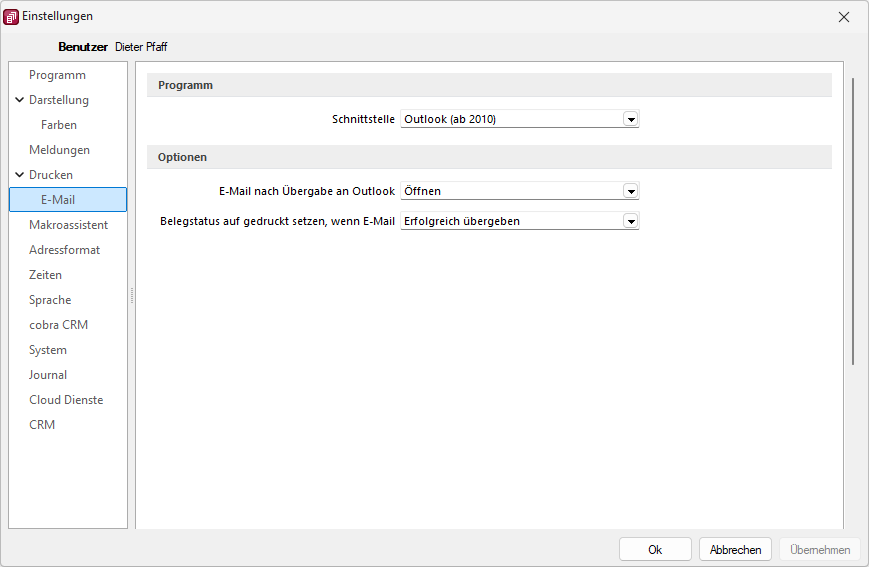
Task: Open Sprache settings
Action: coord(50,299)
